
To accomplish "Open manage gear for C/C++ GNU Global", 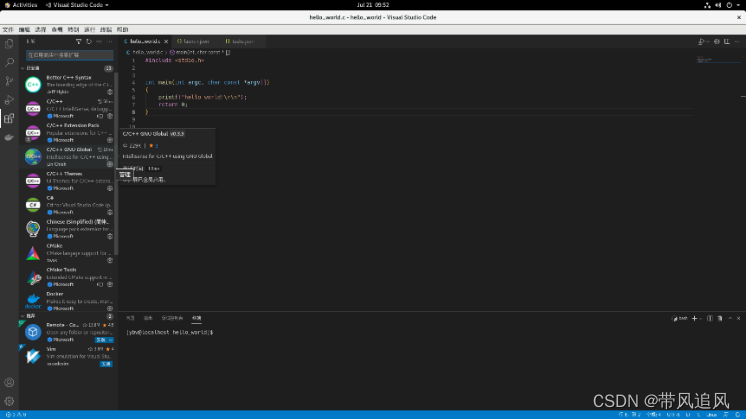I will [x=110, y=164].
